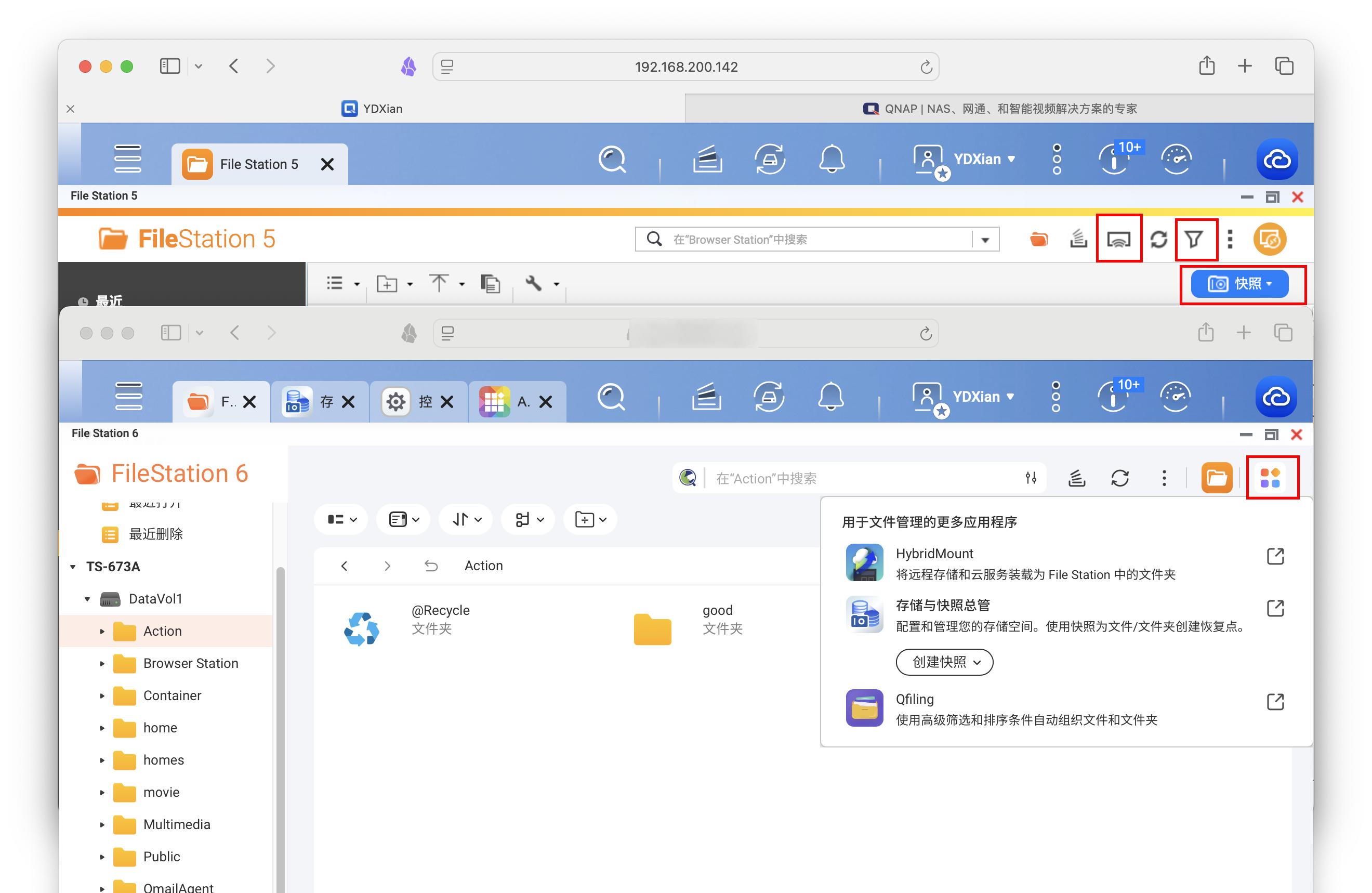This screenshot has height=893, width=1372.
Task: Open the sort order dropdown in File Station 6
Action: click(x=466, y=519)
